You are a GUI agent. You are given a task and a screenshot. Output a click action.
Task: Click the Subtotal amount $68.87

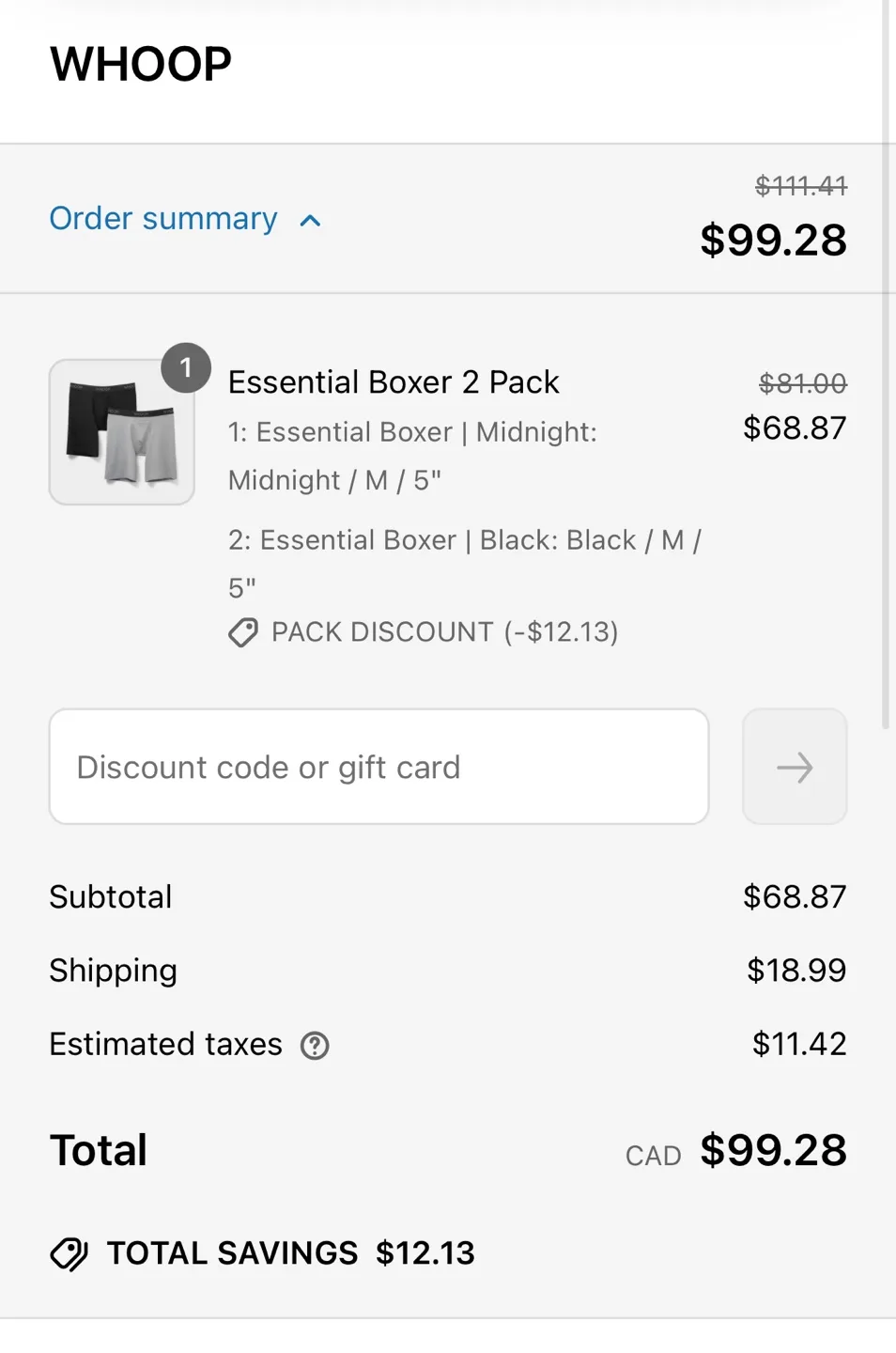[795, 896]
